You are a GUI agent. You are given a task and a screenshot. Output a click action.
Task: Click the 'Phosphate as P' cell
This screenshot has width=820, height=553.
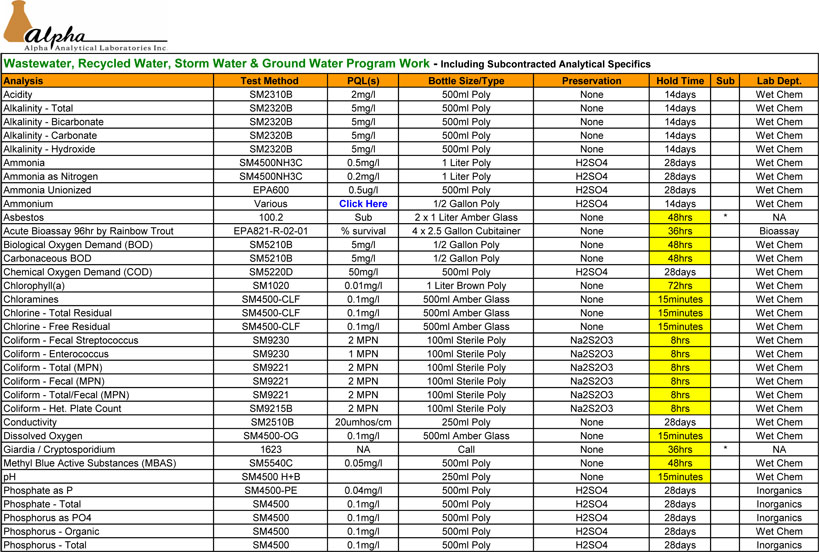[107, 490]
